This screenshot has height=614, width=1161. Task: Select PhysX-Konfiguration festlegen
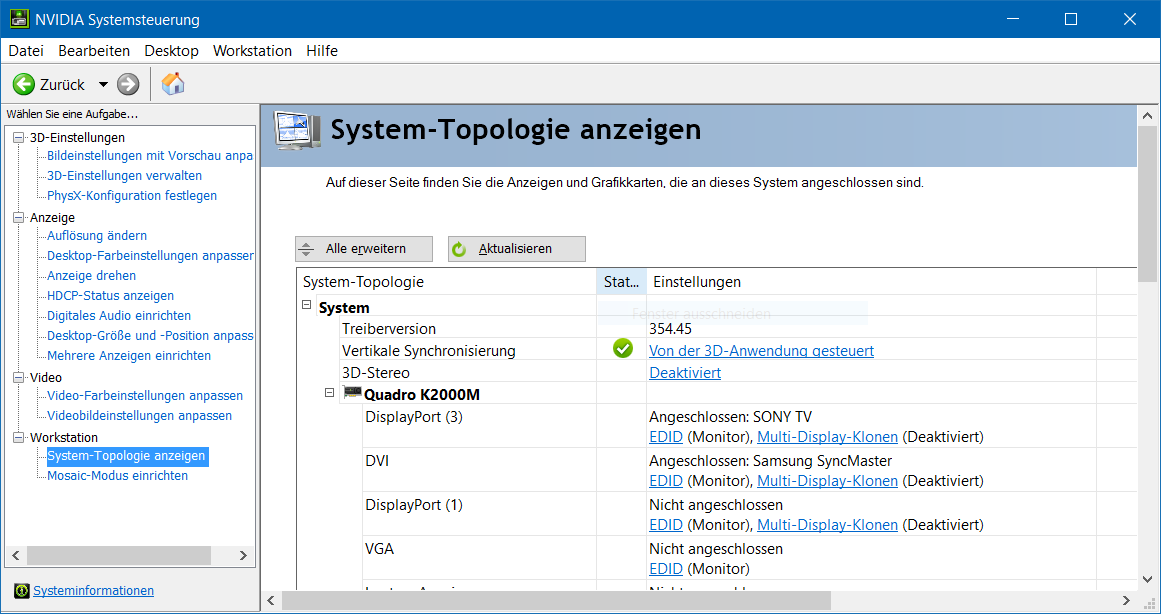point(132,196)
